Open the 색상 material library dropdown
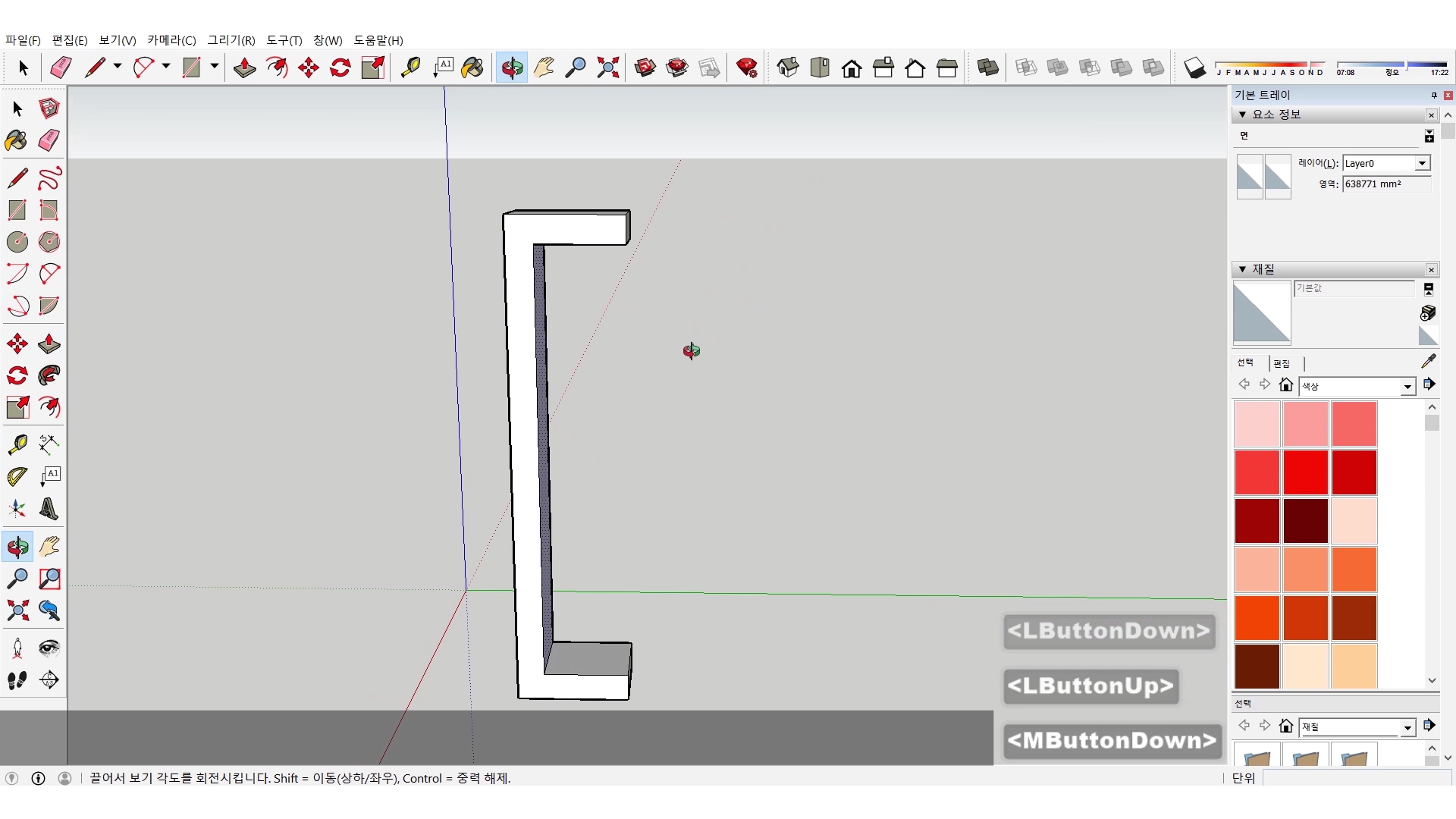This screenshot has width=1456, height=819. [1407, 387]
